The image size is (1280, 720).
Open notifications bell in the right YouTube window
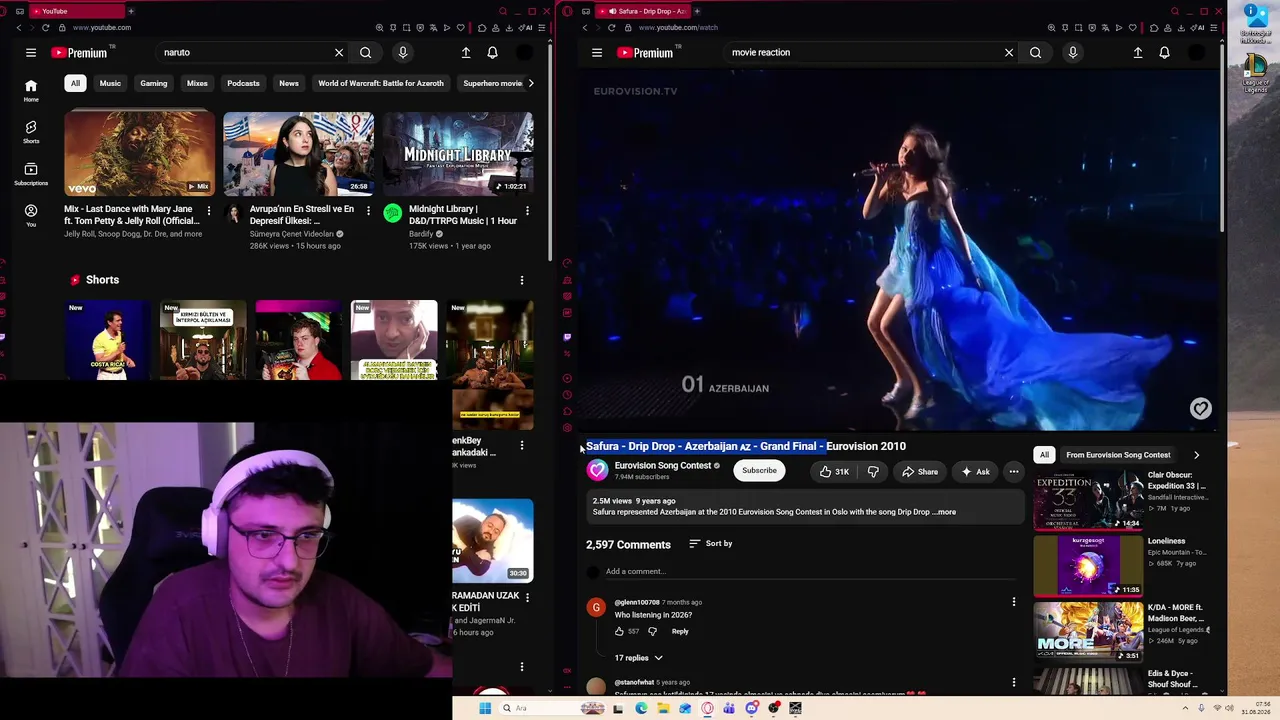tap(1164, 53)
